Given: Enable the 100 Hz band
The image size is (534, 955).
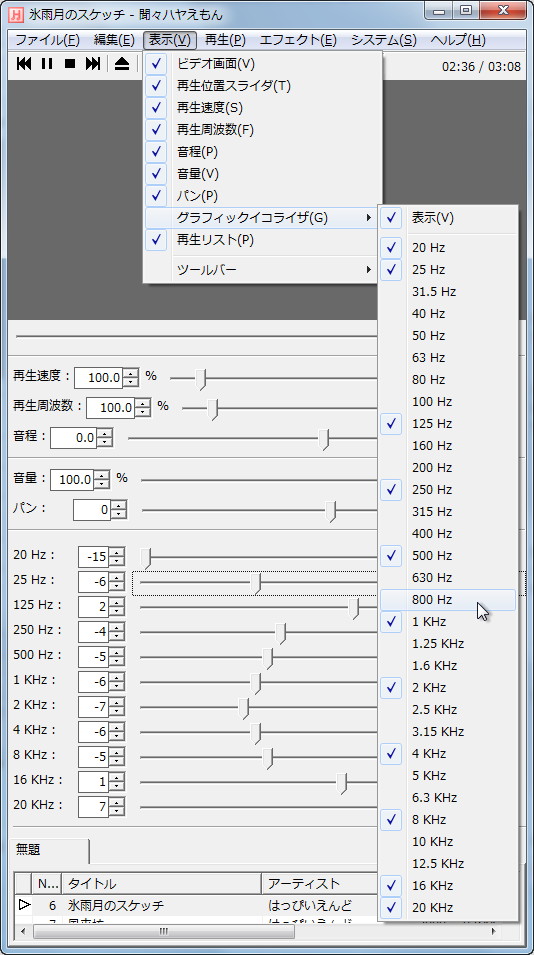Looking at the screenshot, I should tap(448, 402).
